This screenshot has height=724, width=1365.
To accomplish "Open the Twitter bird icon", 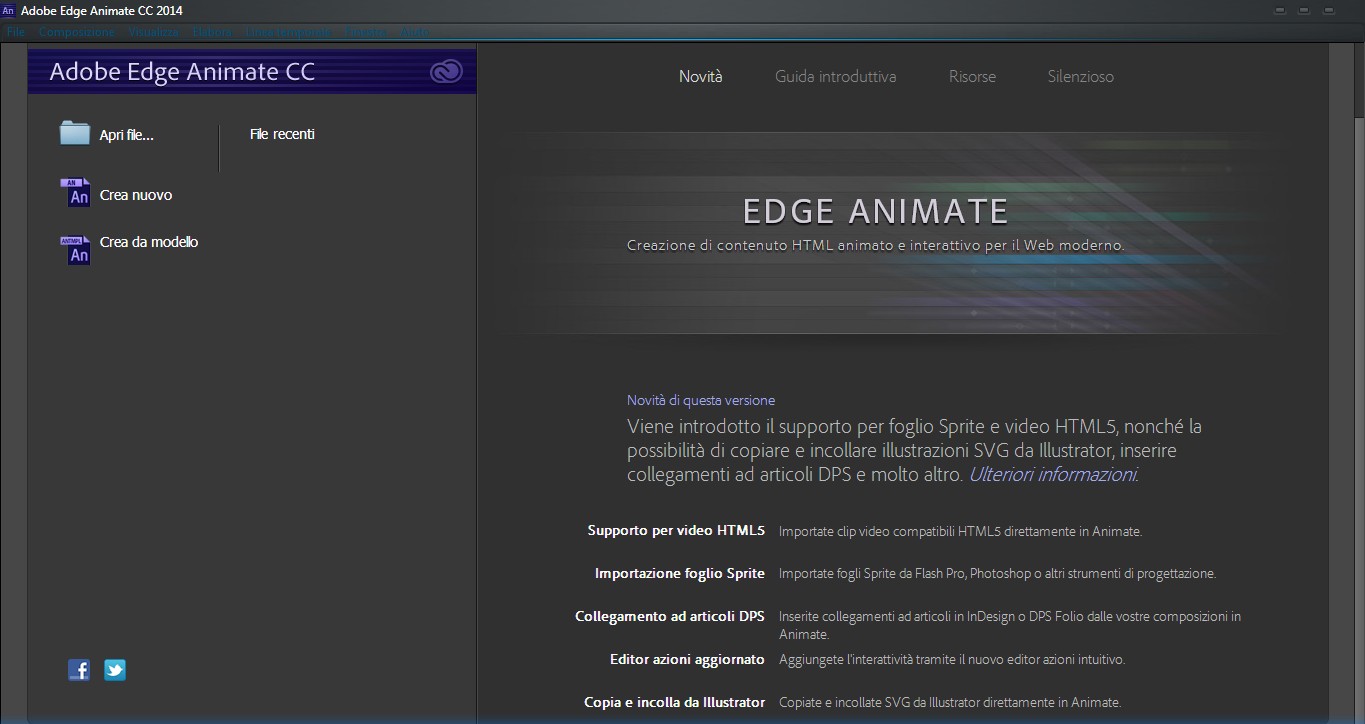I will [115, 670].
